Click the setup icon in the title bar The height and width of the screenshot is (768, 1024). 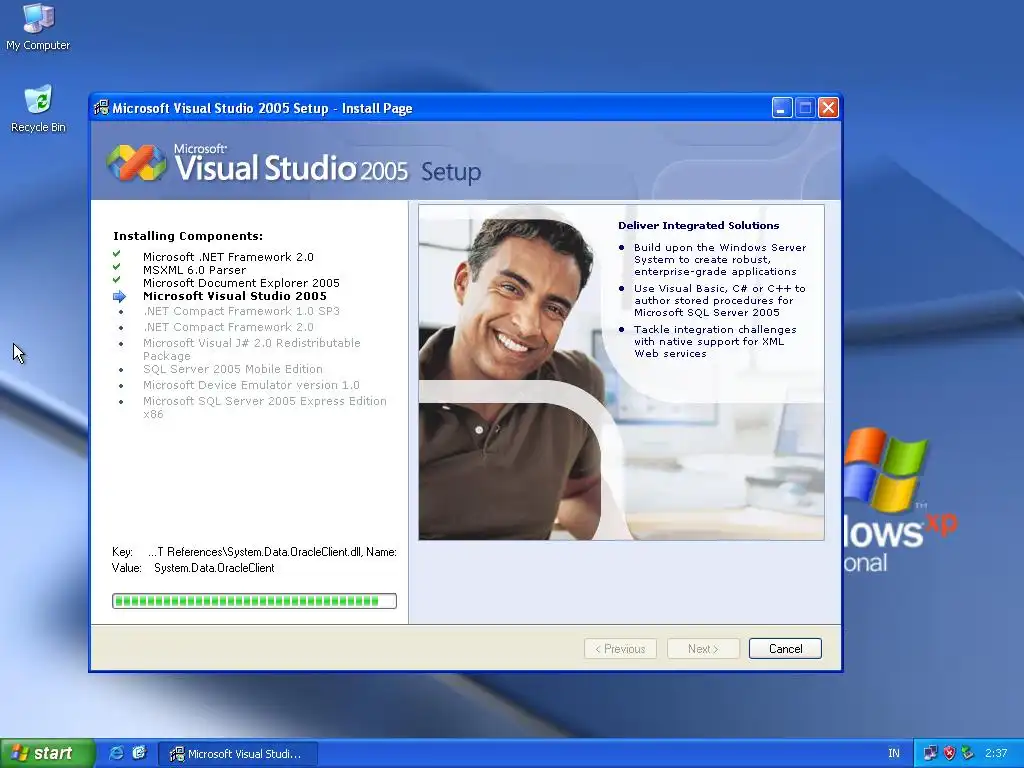point(101,108)
